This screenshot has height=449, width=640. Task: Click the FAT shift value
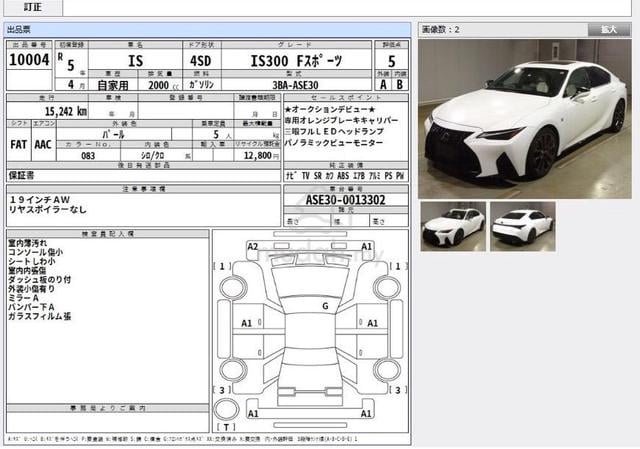[18, 144]
